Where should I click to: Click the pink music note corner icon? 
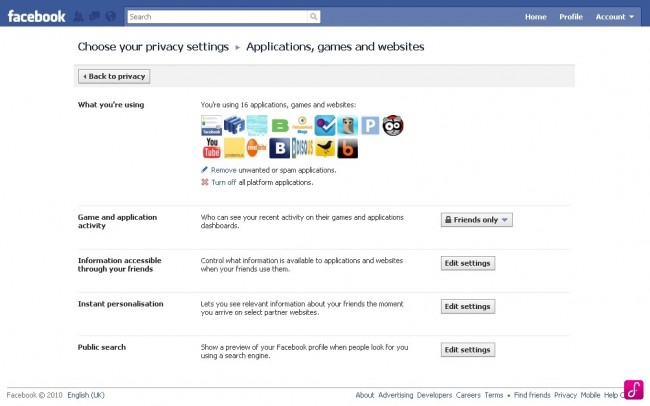[634, 390]
